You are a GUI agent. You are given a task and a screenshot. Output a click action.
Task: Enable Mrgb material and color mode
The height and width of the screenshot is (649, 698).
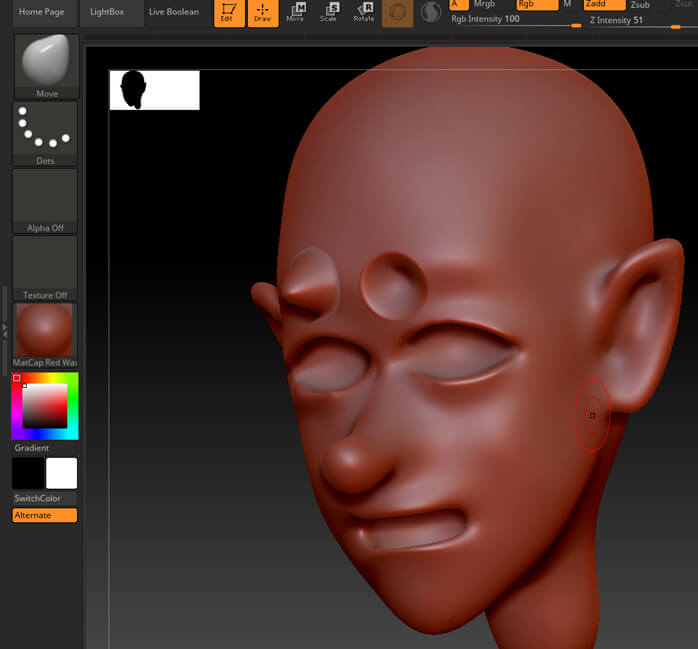pyautogui.click(x=485, y=5)
